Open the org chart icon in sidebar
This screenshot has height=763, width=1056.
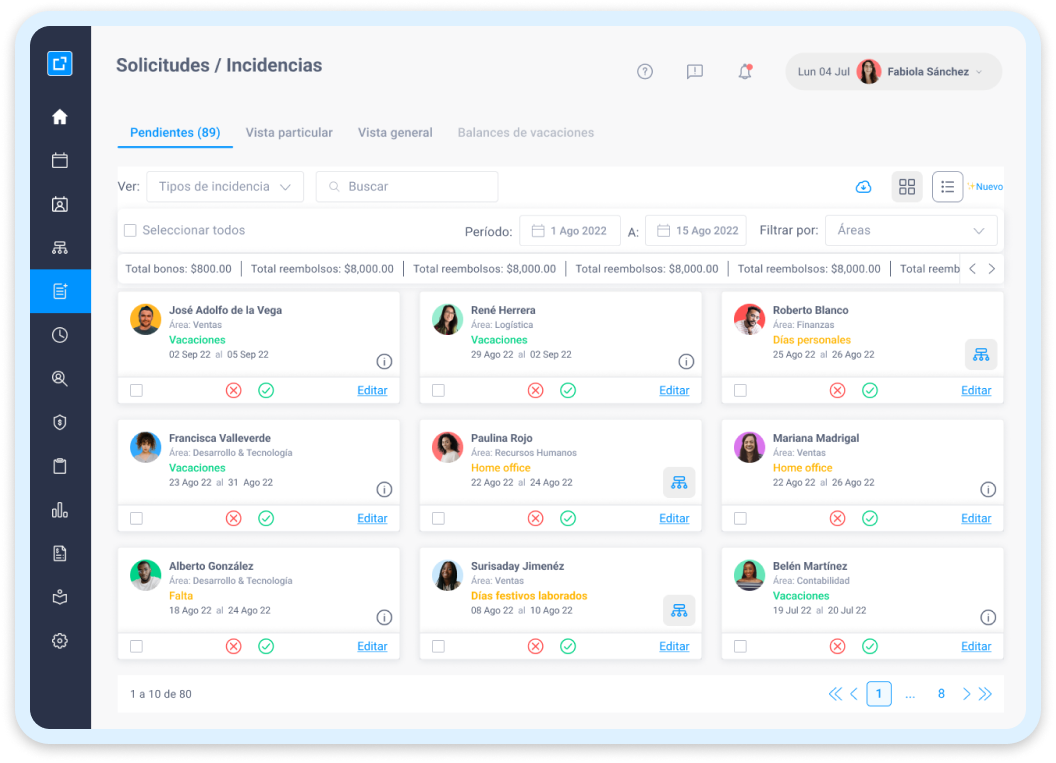(60, 248)
